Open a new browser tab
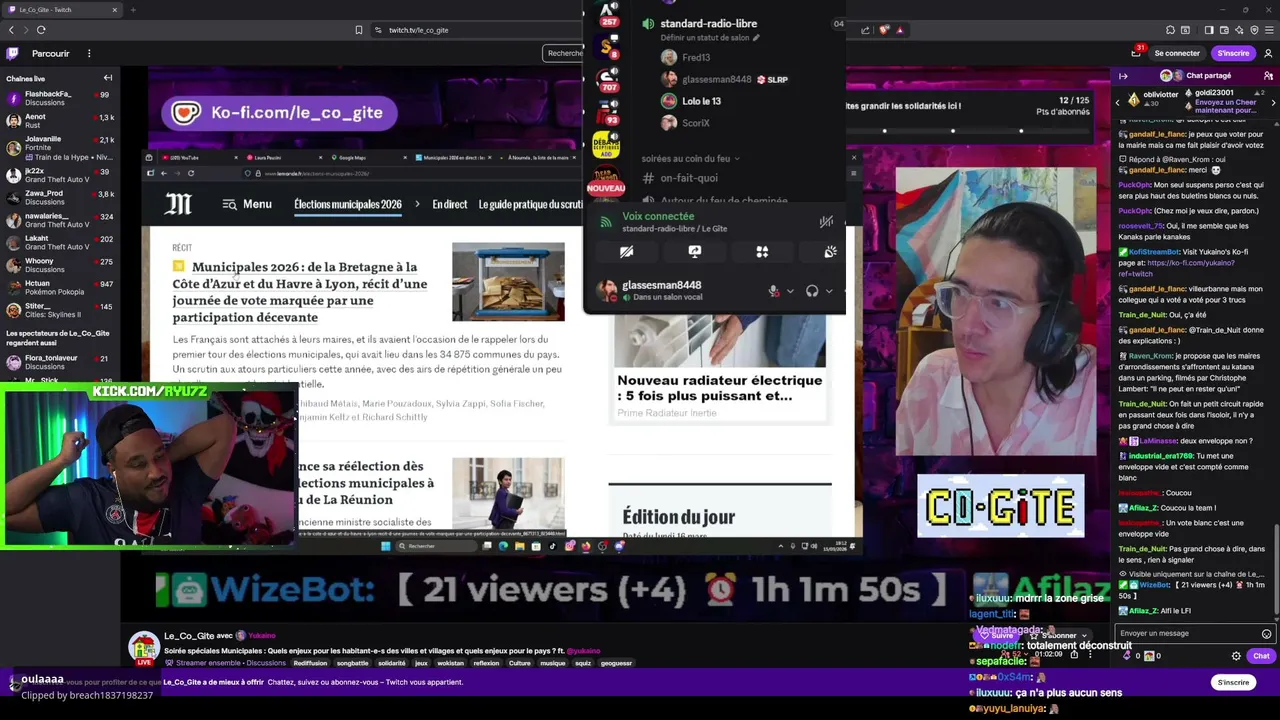 (133, 10)
